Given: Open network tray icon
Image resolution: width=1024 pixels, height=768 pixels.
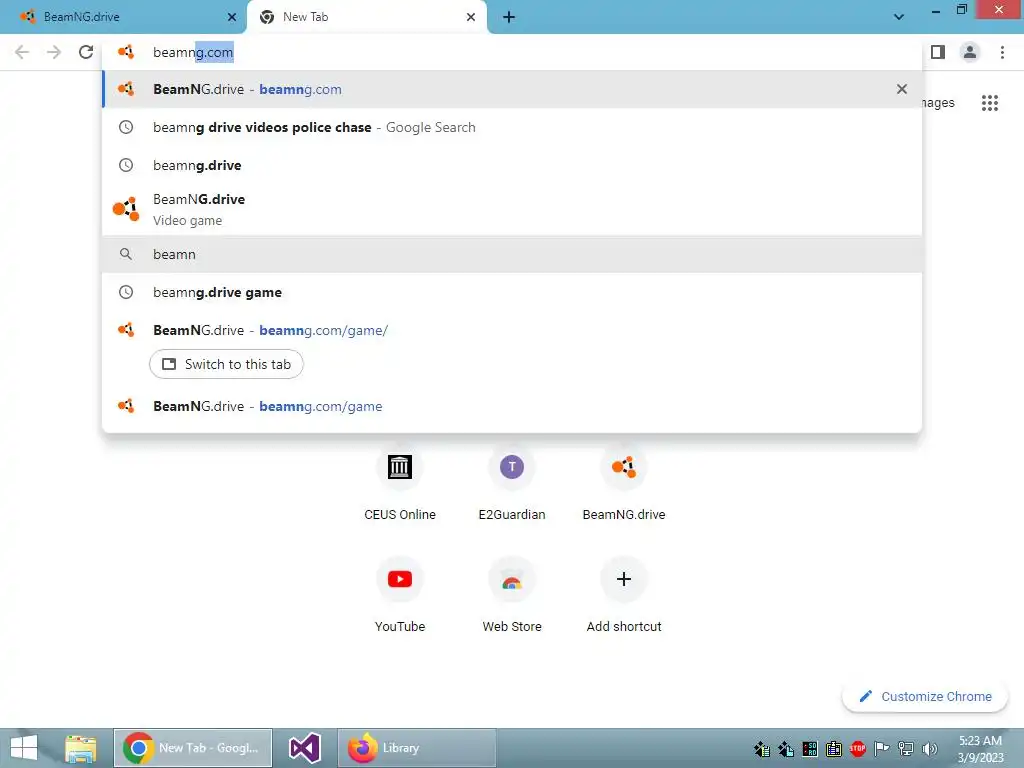Looking at the screenshot, I should click(x=906, y=748).
